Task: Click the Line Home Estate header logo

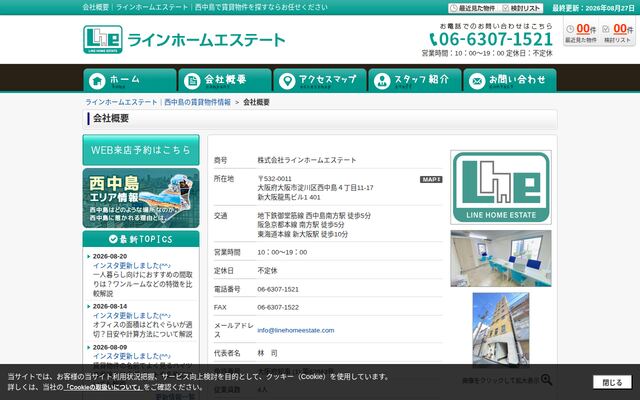Action: point(184,40)
